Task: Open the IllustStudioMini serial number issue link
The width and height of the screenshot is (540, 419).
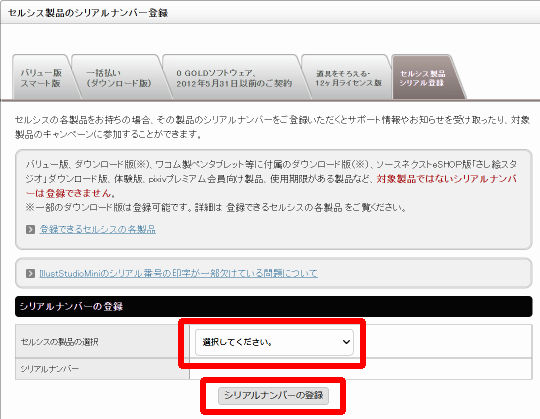Action: pos(178,273)
